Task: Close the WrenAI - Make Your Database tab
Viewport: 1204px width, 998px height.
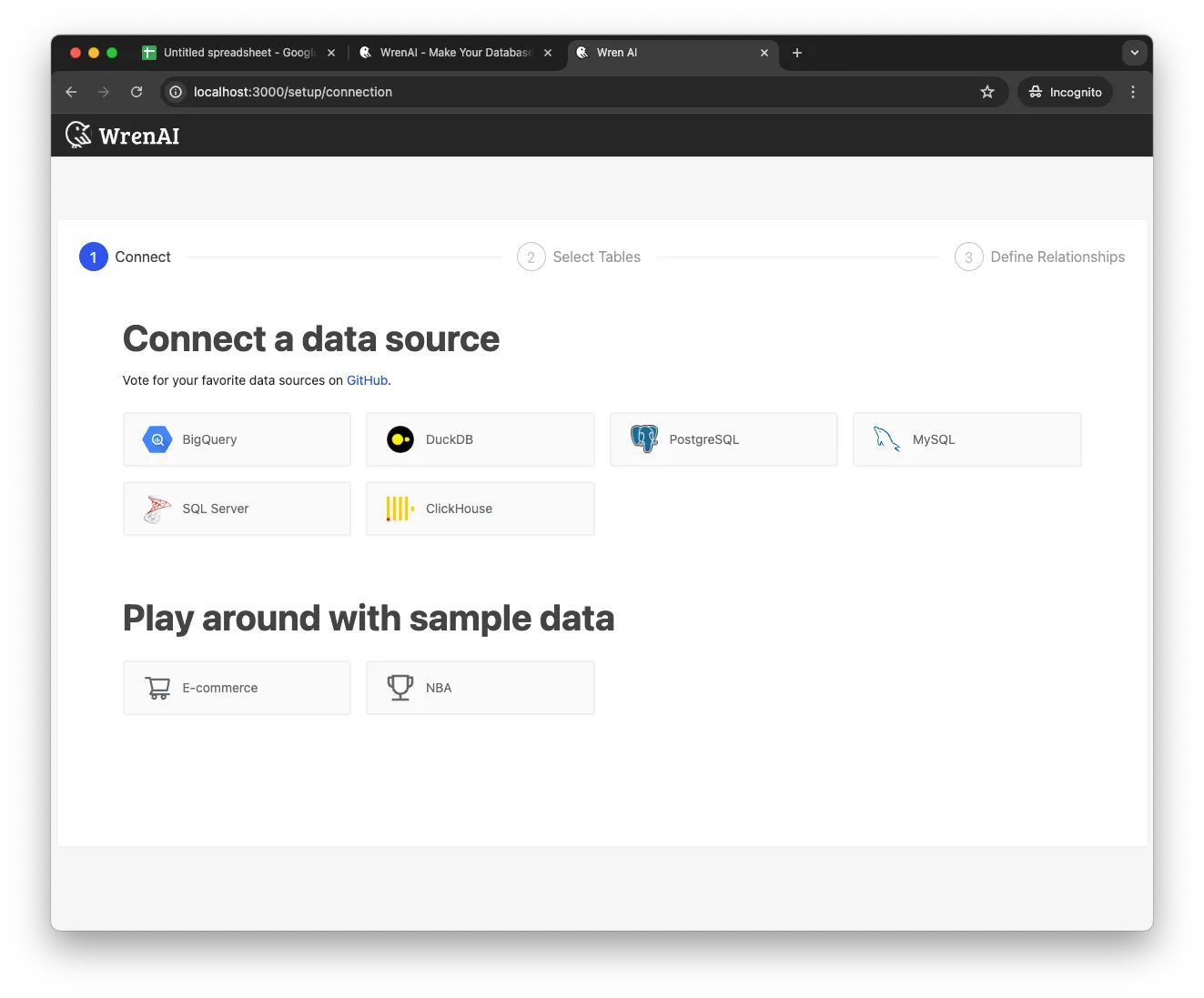Action: point(548,53)
